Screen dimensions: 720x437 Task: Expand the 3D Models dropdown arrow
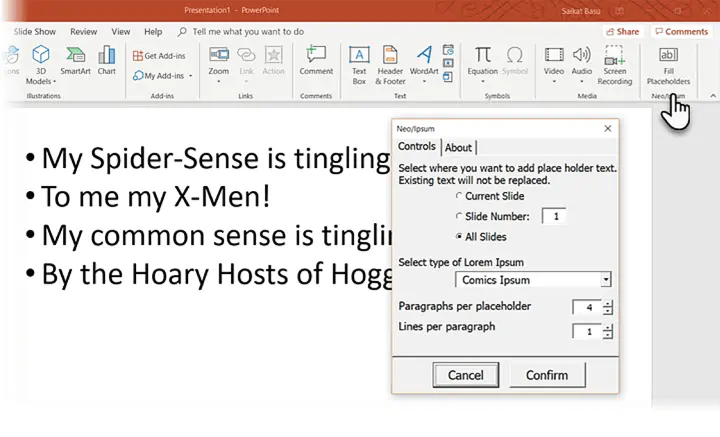point(54,82)
